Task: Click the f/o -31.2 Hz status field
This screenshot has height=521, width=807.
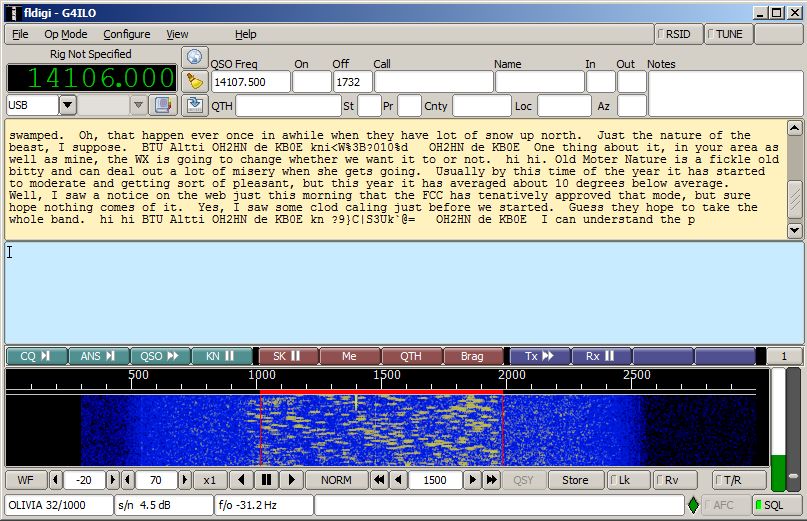Action: point(264,505)
